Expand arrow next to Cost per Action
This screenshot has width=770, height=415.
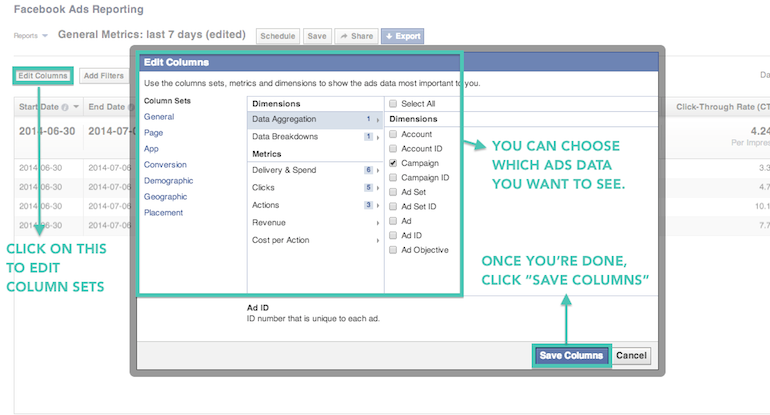point(378,241)
